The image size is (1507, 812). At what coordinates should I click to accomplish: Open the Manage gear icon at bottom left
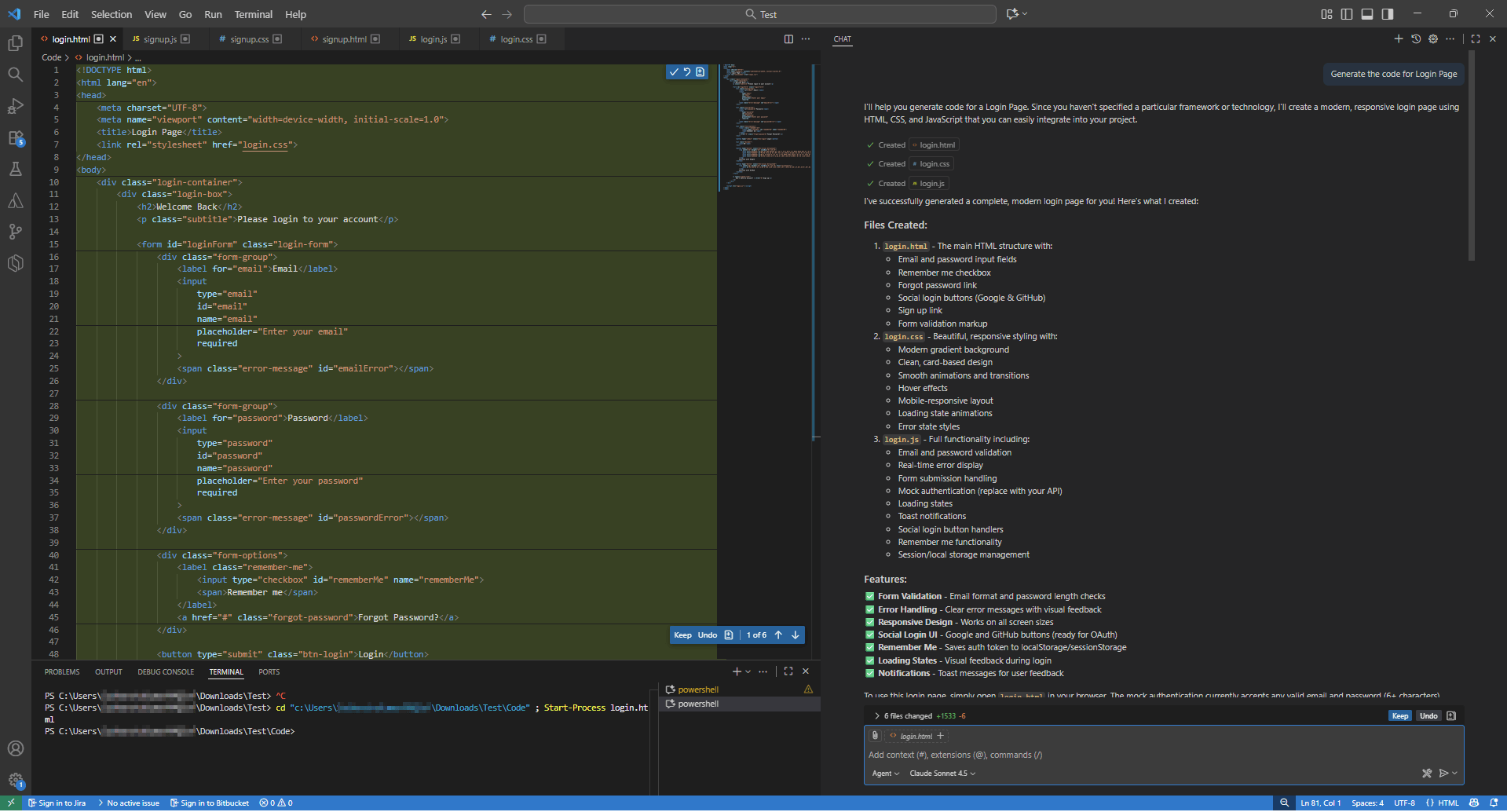pos(15,781)
